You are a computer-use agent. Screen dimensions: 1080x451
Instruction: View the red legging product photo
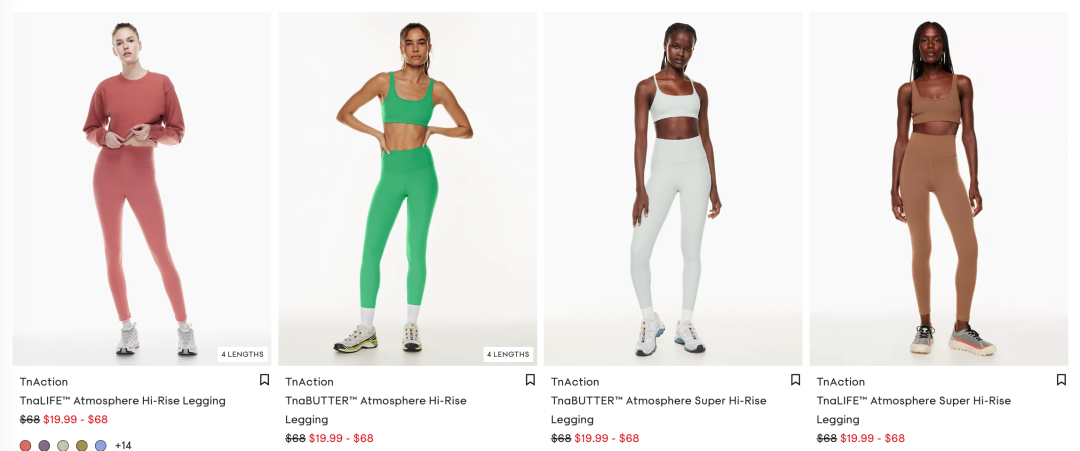[x=142, y=189]
